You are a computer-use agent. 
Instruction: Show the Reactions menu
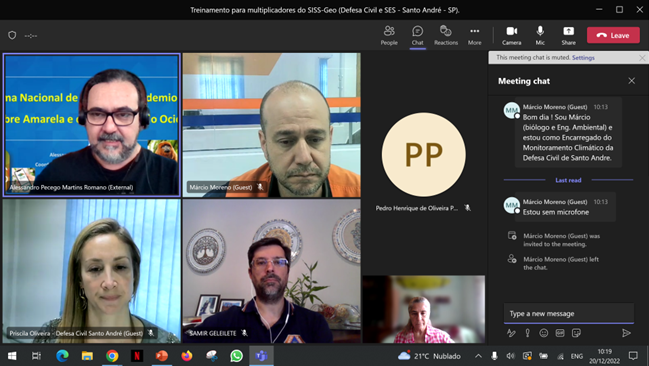pos(446,35)
